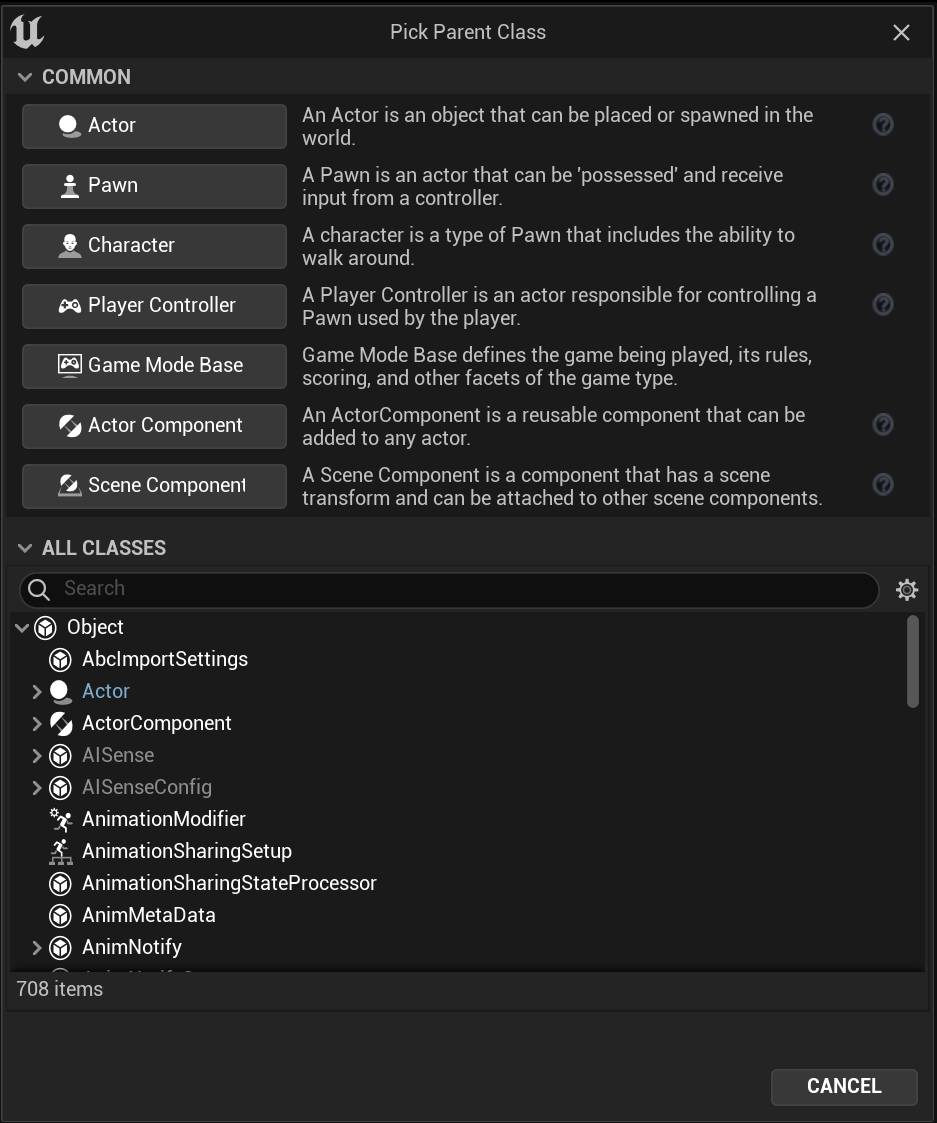Click help icon for Scene Component
Screen dimensions: 937x1123
(883, 485)
